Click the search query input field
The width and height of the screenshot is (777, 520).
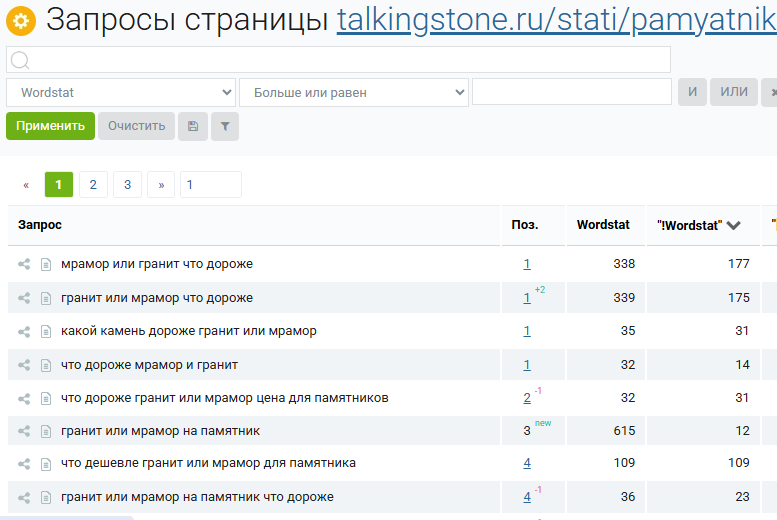tap(338, 60)
